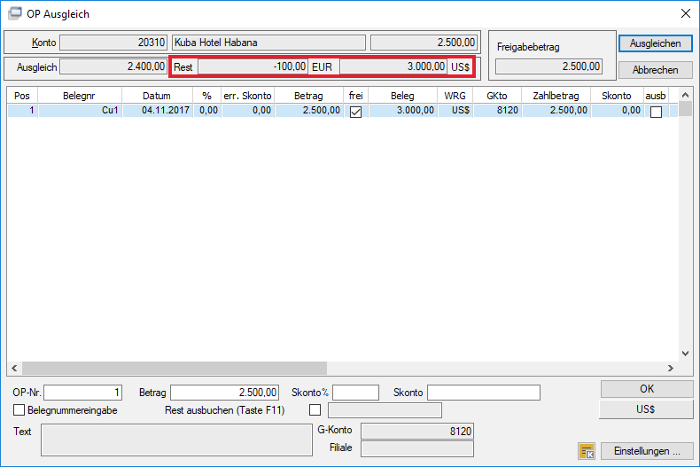700x467 pixels.
Task: Select the Cu1 Belegnr cell
Action: (x=79, y=110)
